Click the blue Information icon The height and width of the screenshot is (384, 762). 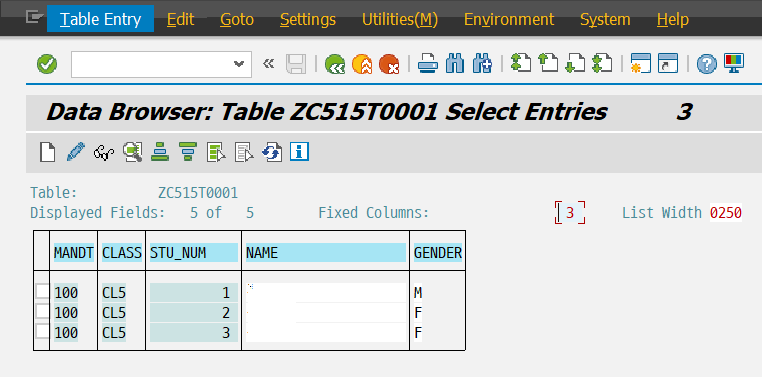[x=299, y=152]
